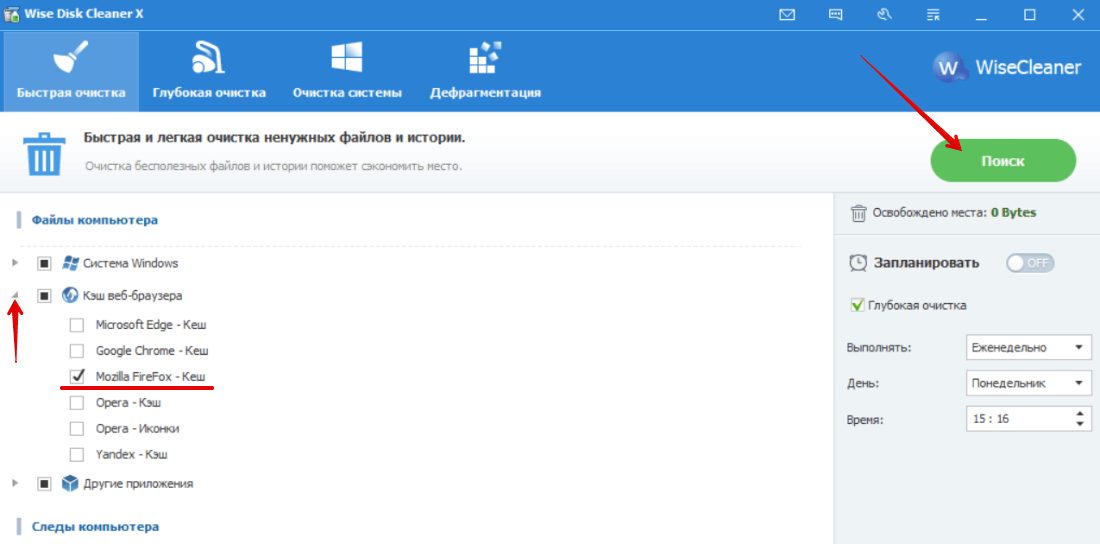Viewport: 1100px width, 544px height.
Task: Check Microsoft Edge - Кеш
Action: (77, 325)
